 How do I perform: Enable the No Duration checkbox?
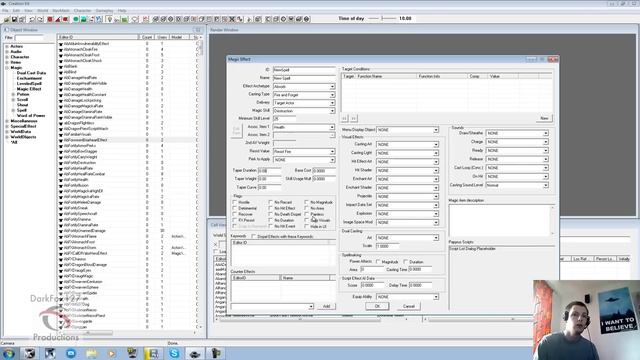[x=271, y=220]
